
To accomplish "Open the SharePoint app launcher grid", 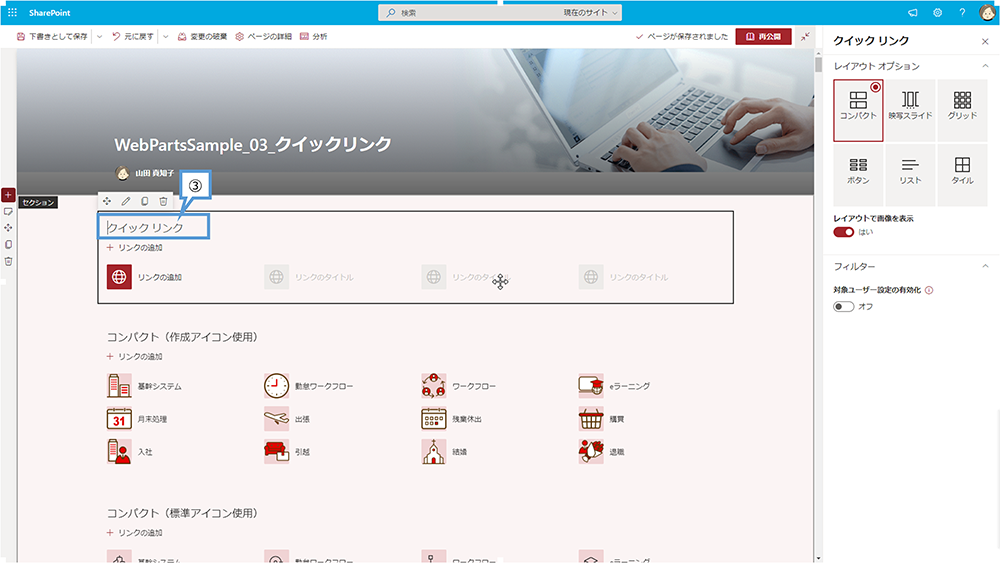I will (x=12, y=12).
